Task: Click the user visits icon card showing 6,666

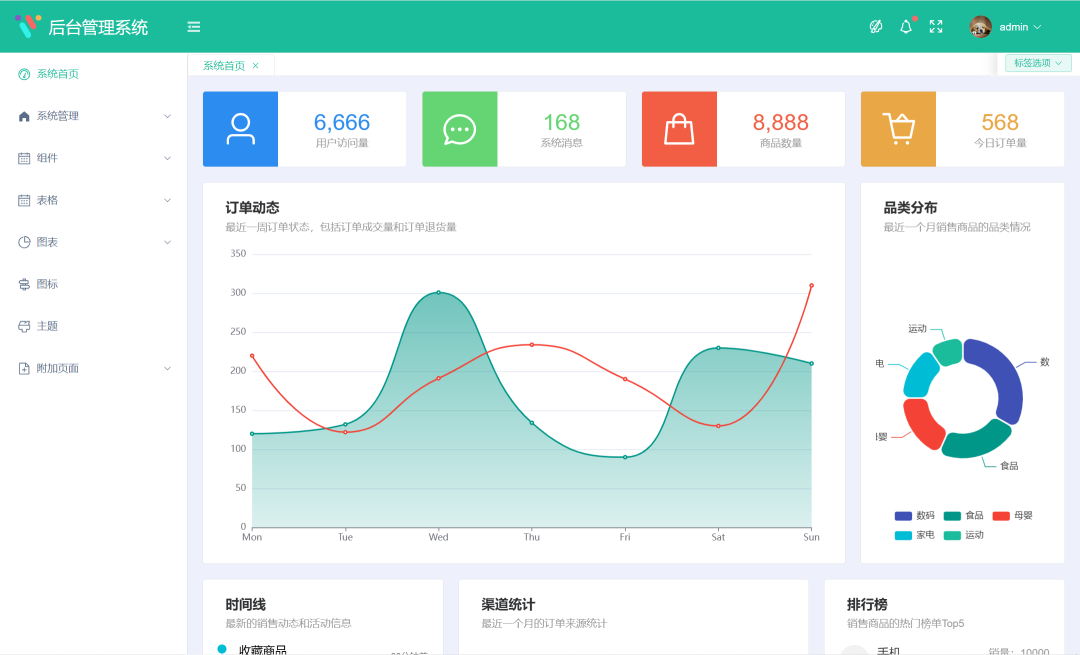Action: tap(240, 129)
